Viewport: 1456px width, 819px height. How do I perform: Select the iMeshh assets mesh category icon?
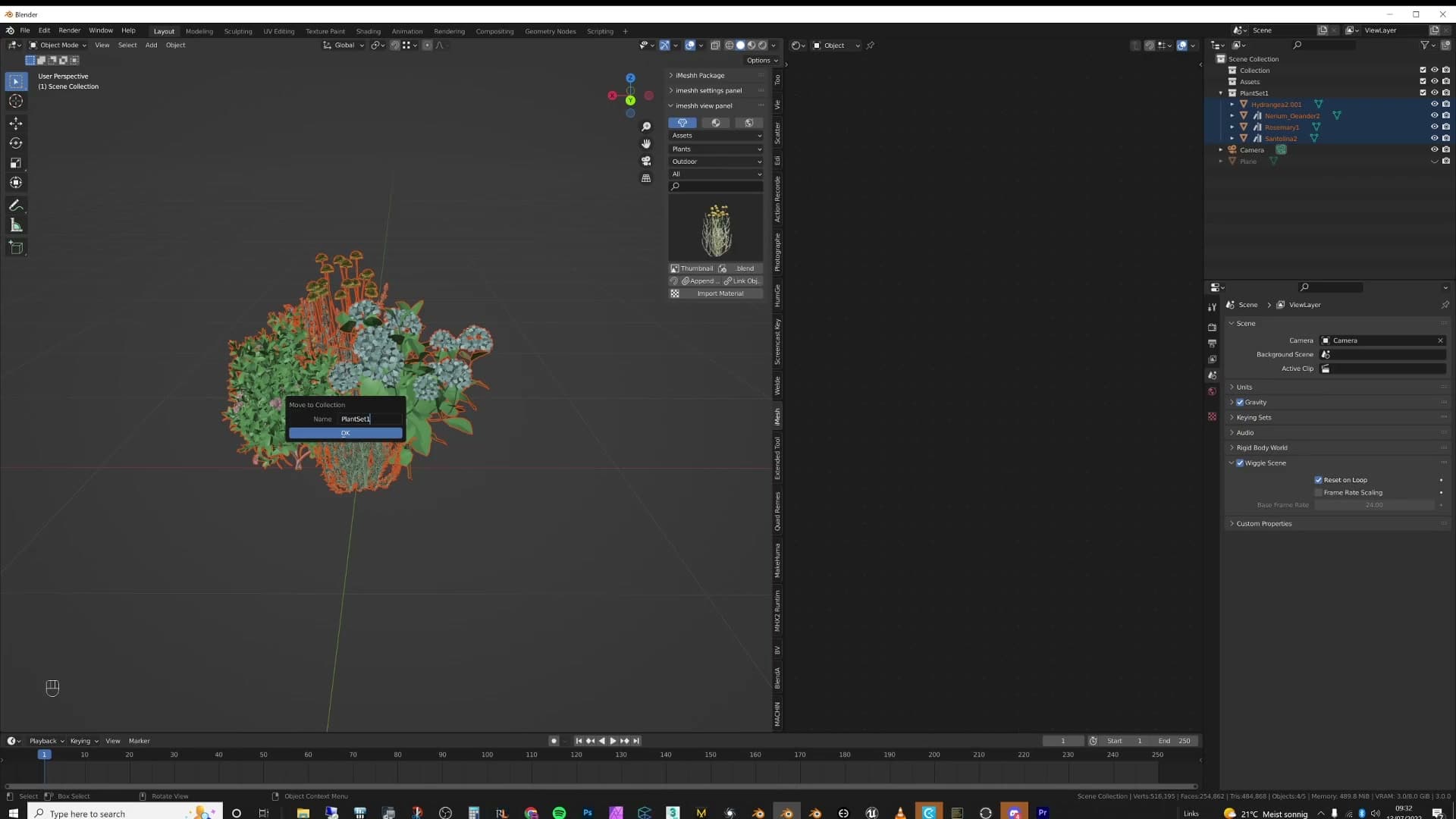[682, 123]
